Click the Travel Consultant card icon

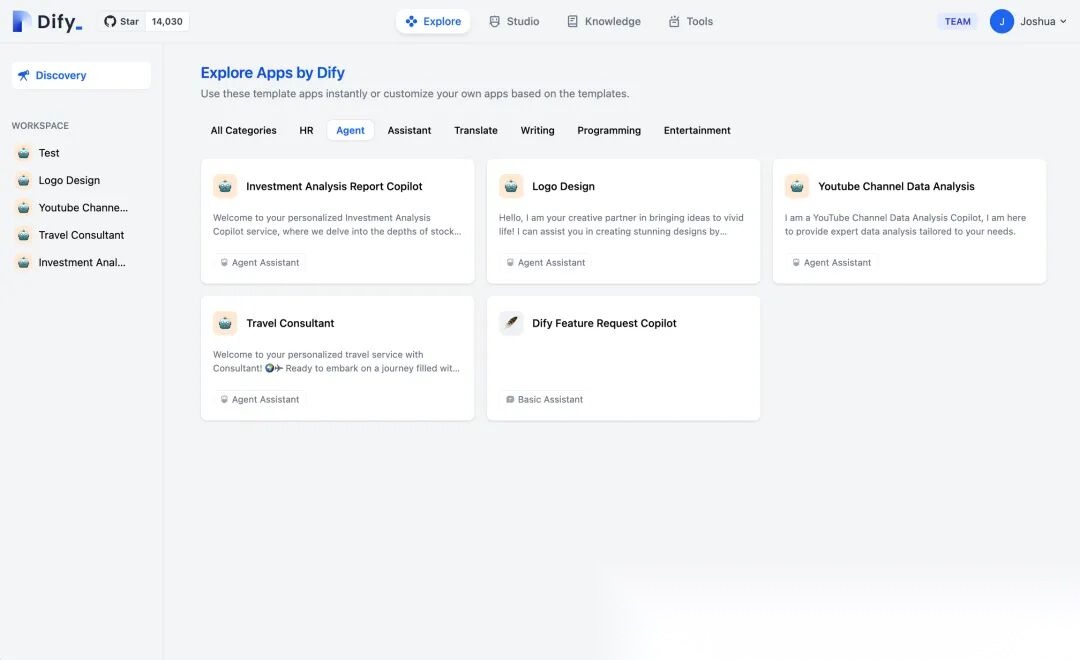pyautogui.click(x=225, y=323)
